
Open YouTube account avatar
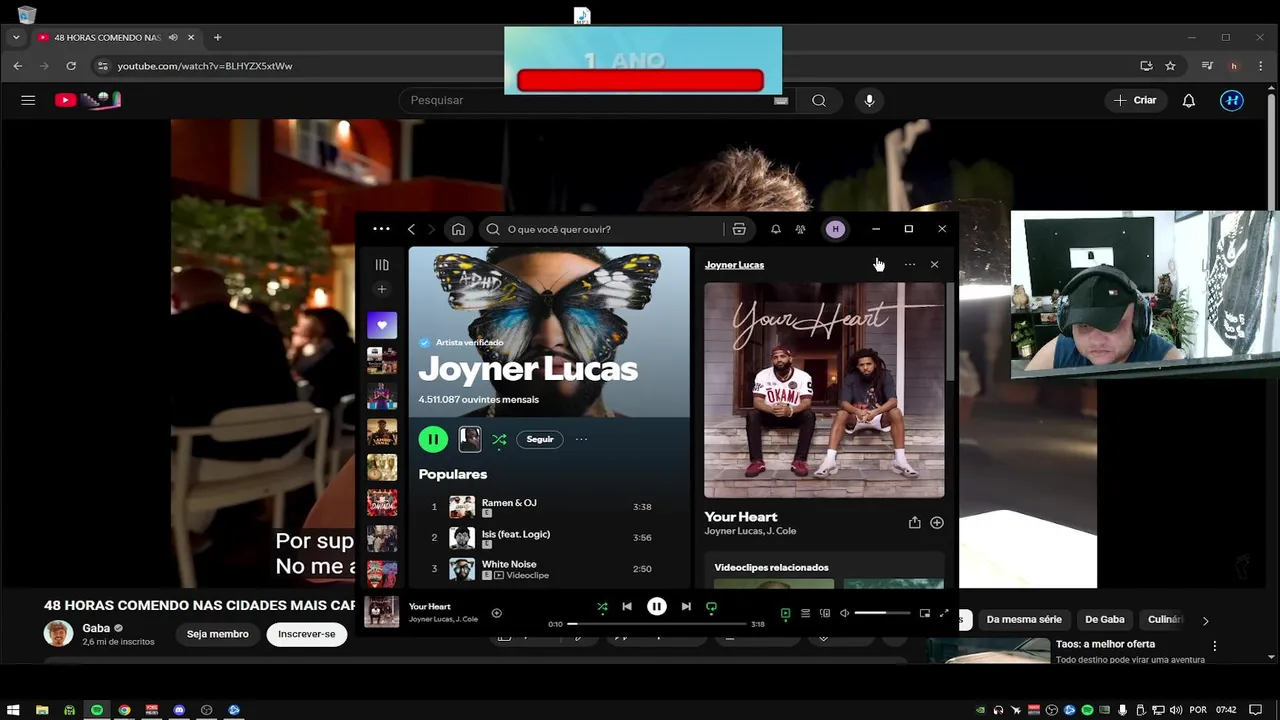(1232, 100)
